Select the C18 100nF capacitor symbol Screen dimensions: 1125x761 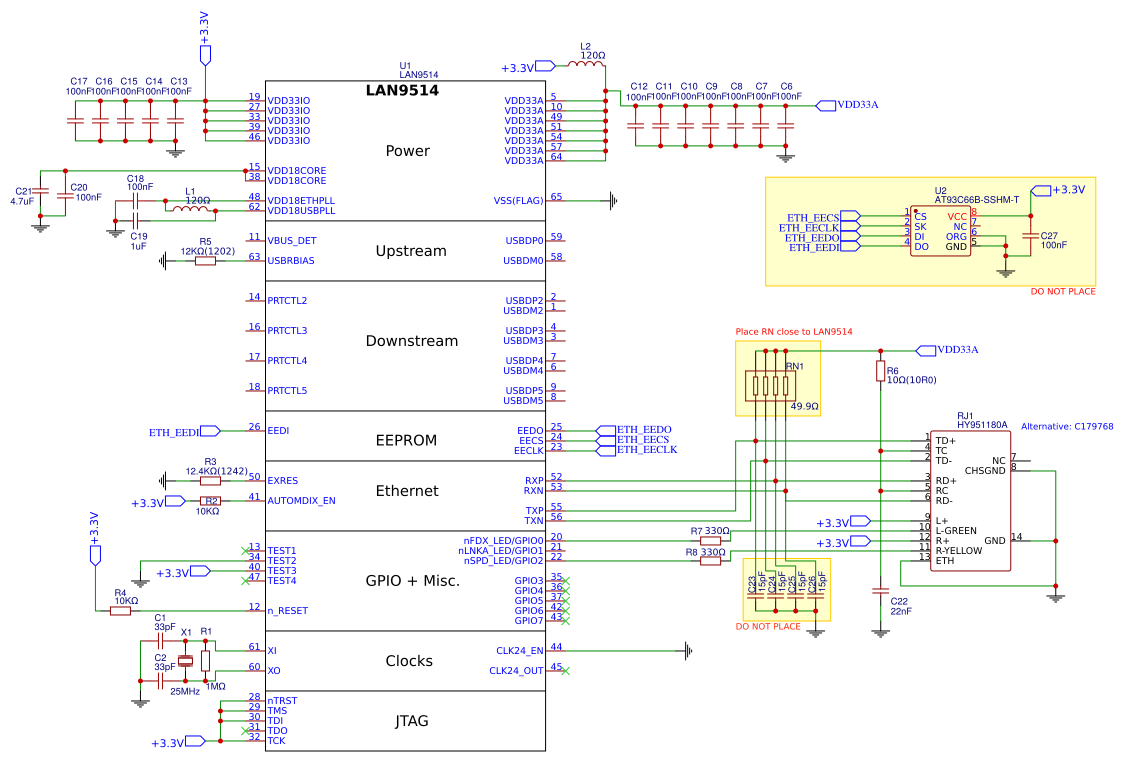click(x=135, y=201)
